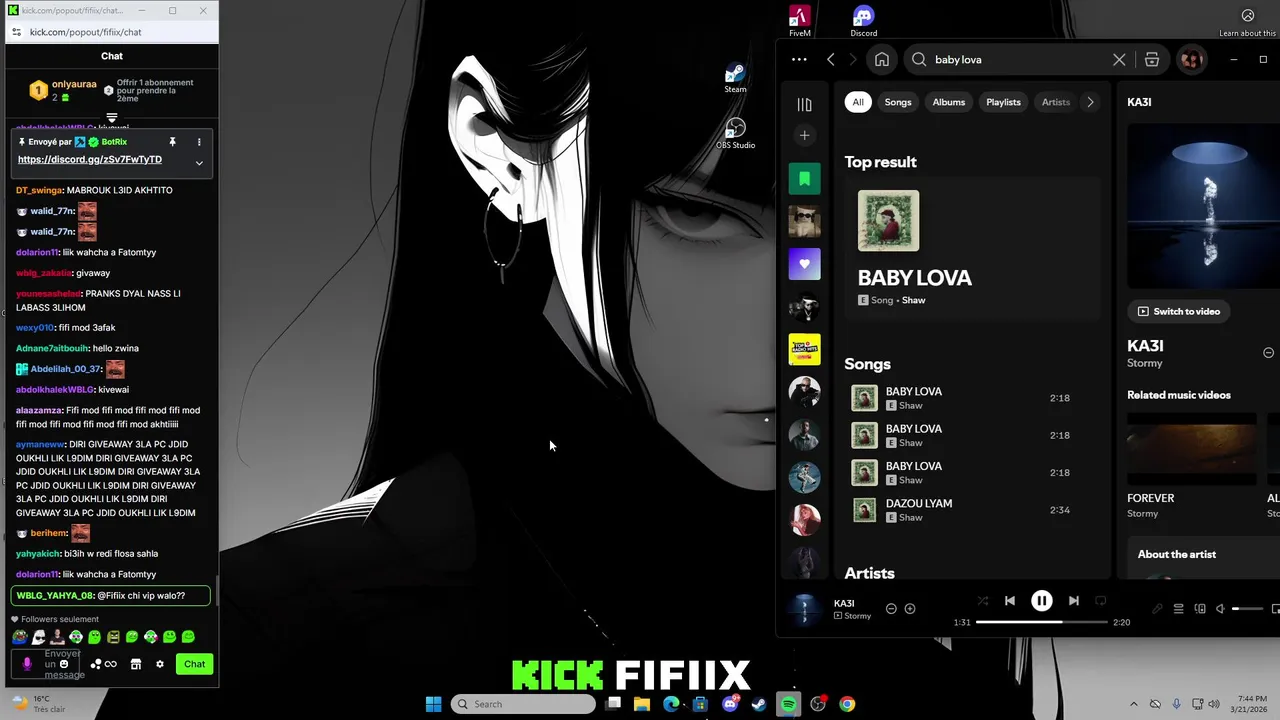Open the pinned message three-dot menu

199,142
